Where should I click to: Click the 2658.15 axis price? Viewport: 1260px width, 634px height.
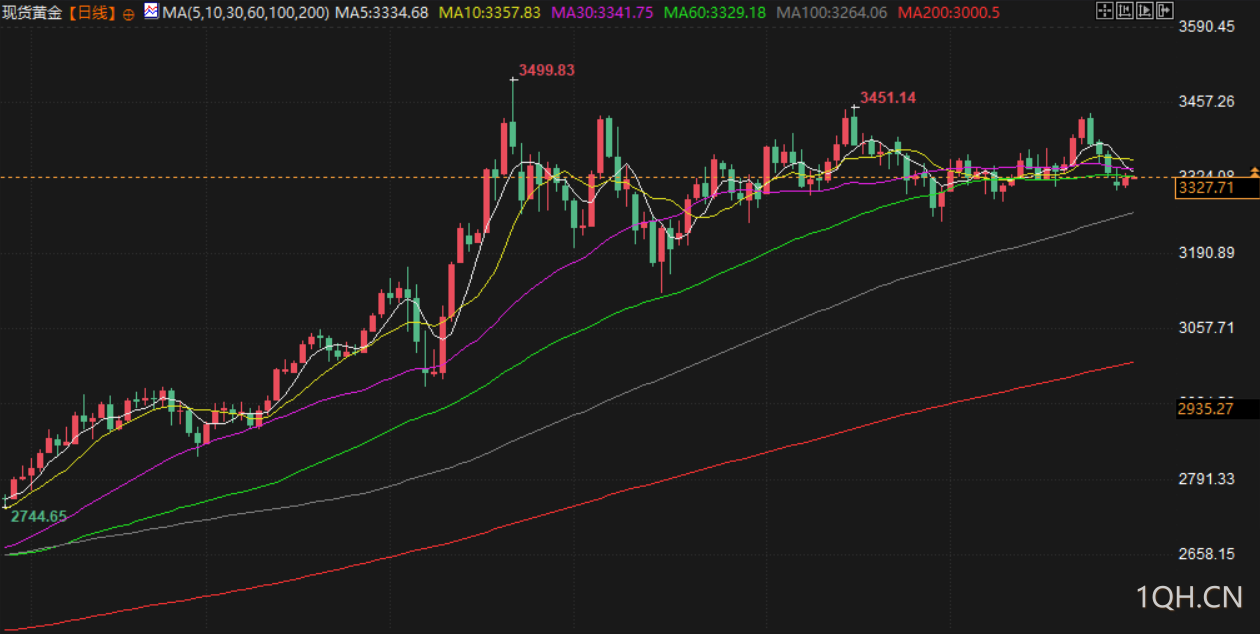tap(1206, 553)
